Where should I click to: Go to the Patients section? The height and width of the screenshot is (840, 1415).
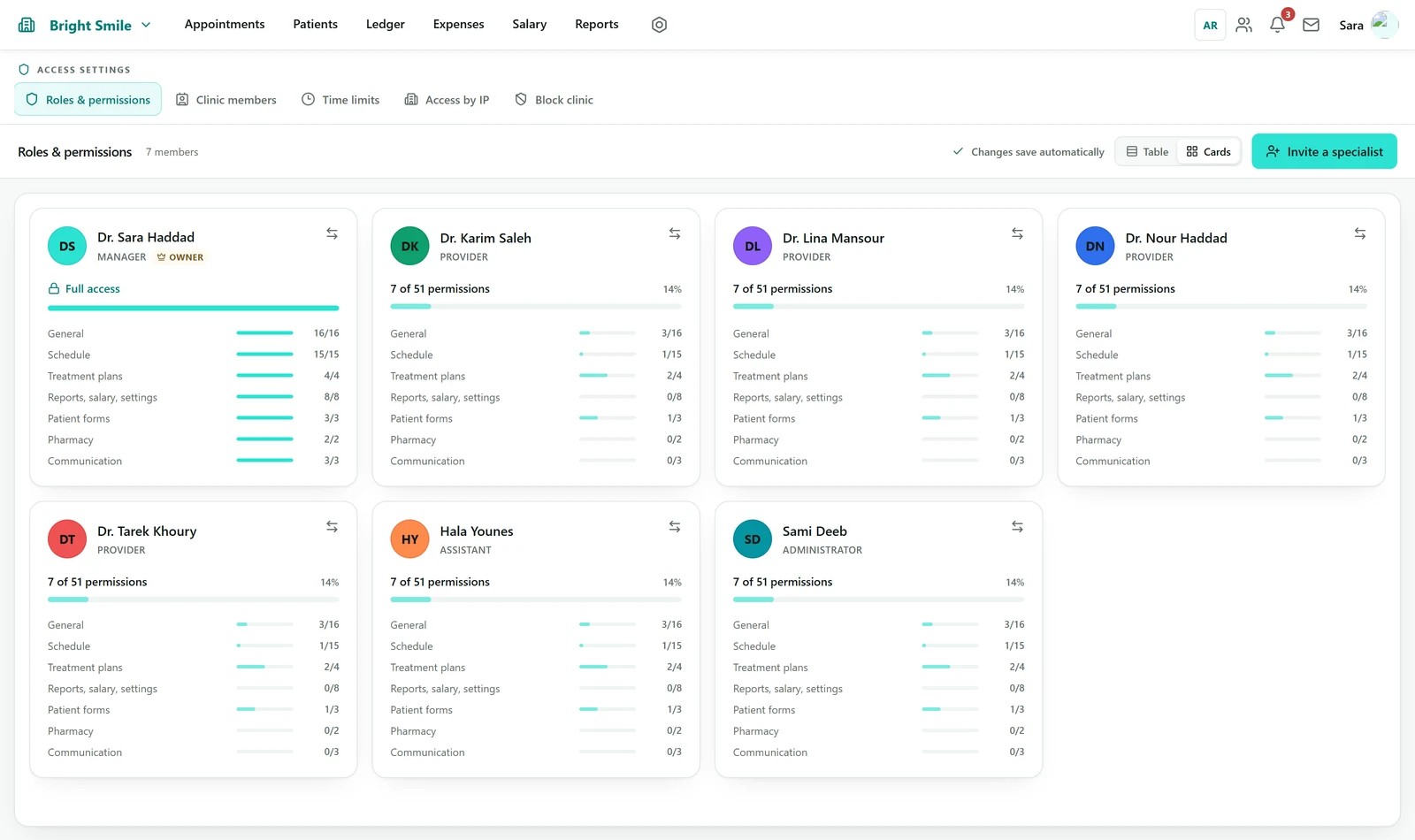point(316,24)
